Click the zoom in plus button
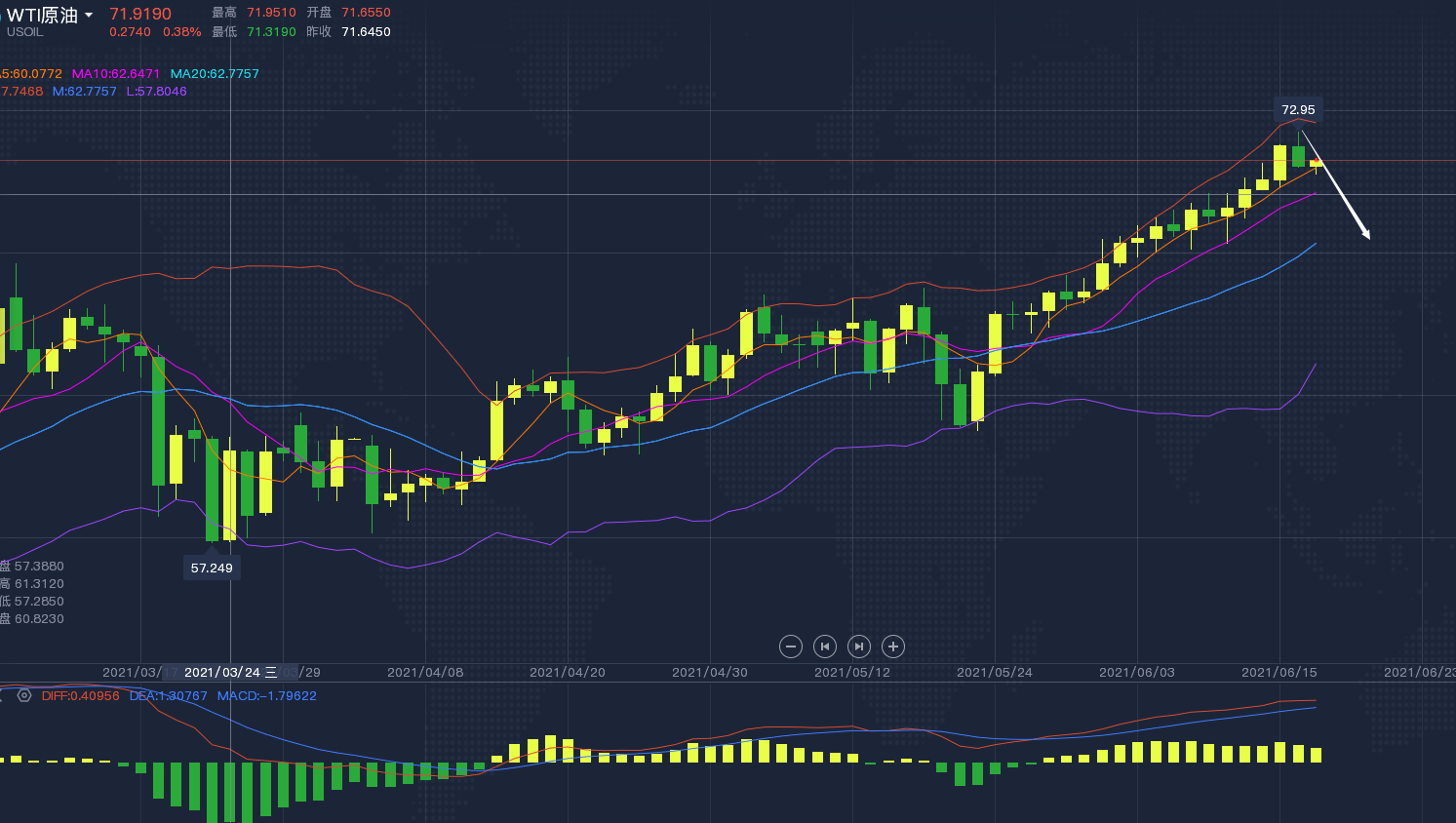The width and height of the screenshot is (1456, 823). tap(893, 647)
